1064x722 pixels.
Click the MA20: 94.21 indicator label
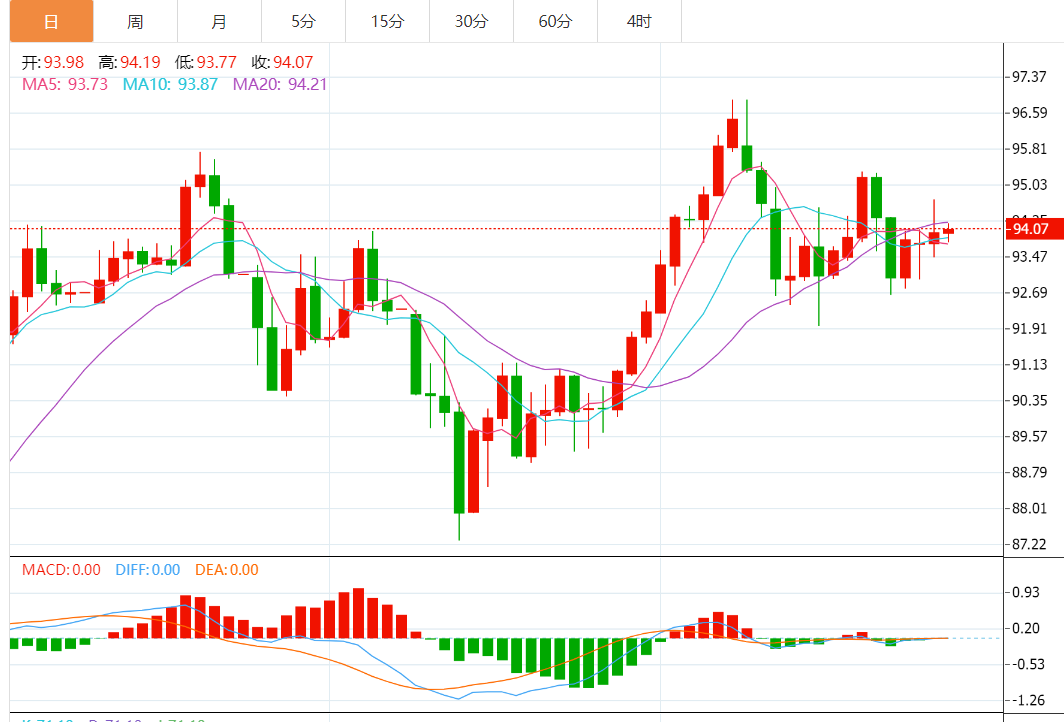pyautogui.click(x=280, y=84)
